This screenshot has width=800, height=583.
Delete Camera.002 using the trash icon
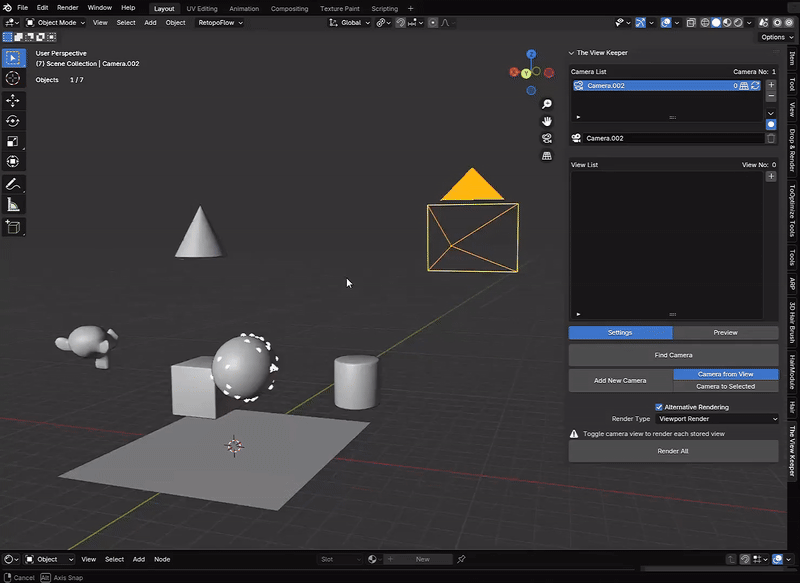point(771,138)
